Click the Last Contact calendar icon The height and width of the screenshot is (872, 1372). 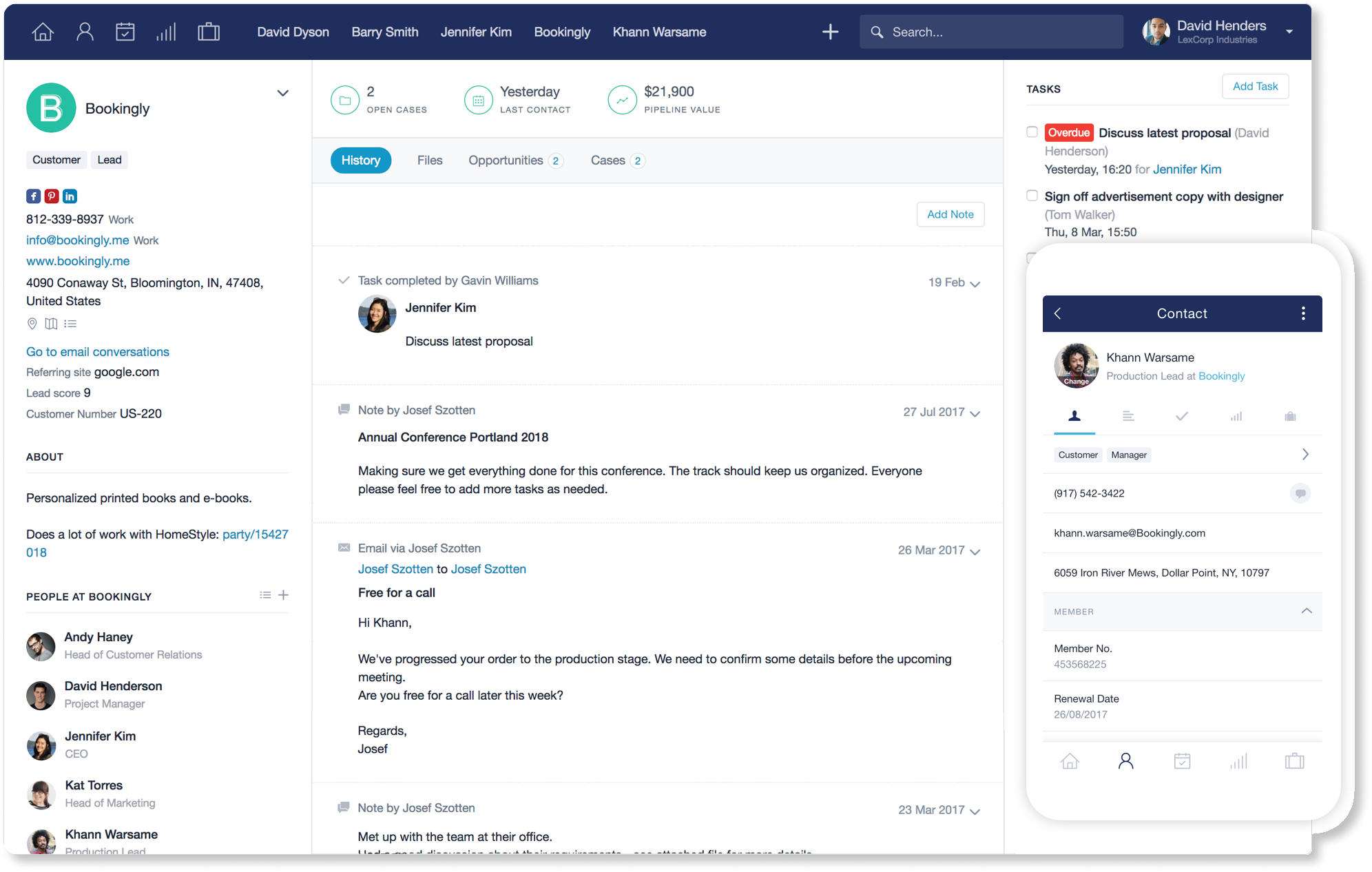coord(478,100)
